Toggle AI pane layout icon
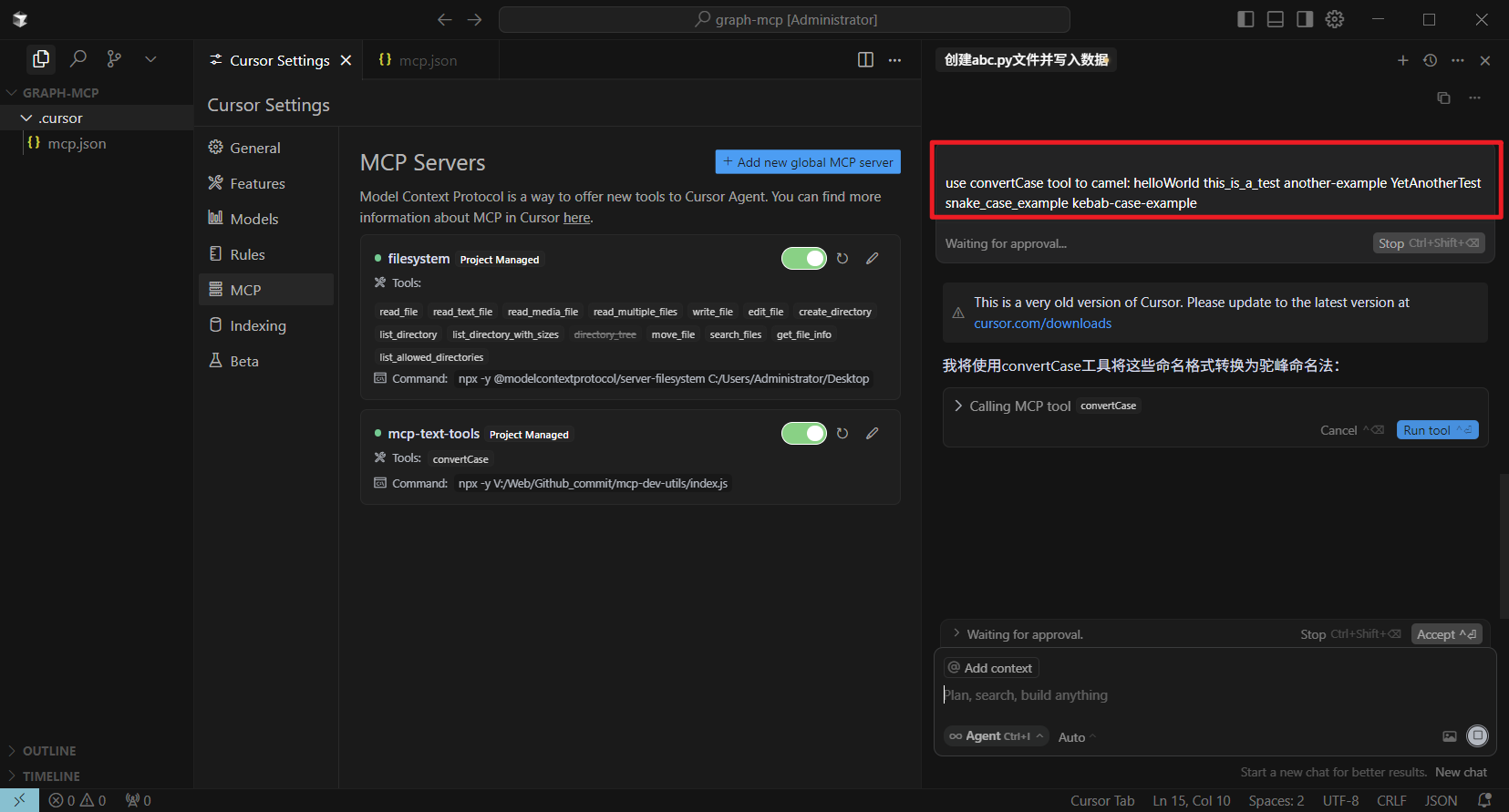1509x812 pixels. 1305,19
